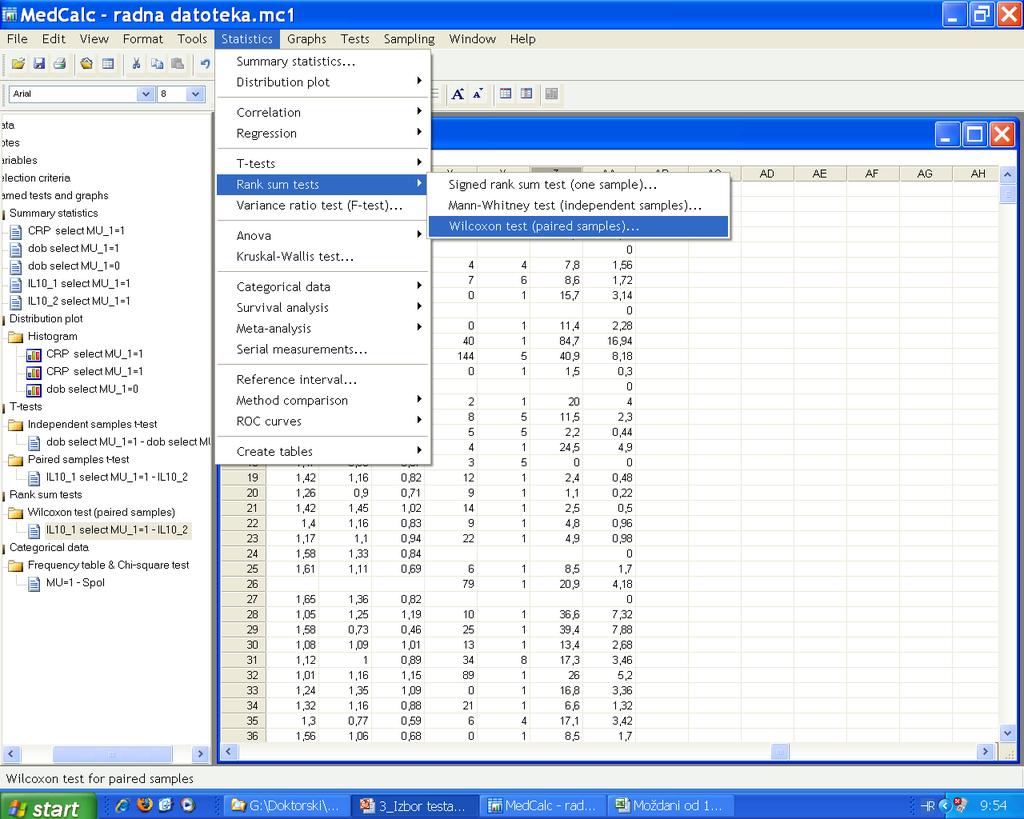
Task: Click the Save floppy disk icon
Action: click(39, 63)
